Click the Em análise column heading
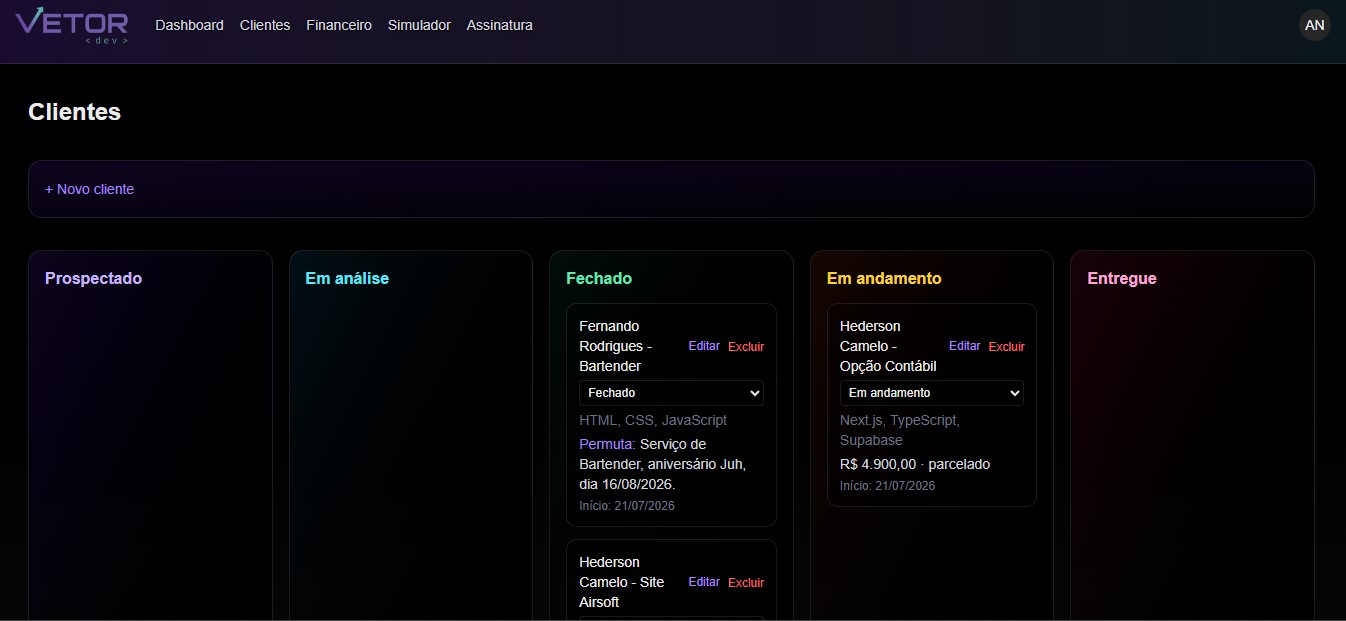 point(347,278)
